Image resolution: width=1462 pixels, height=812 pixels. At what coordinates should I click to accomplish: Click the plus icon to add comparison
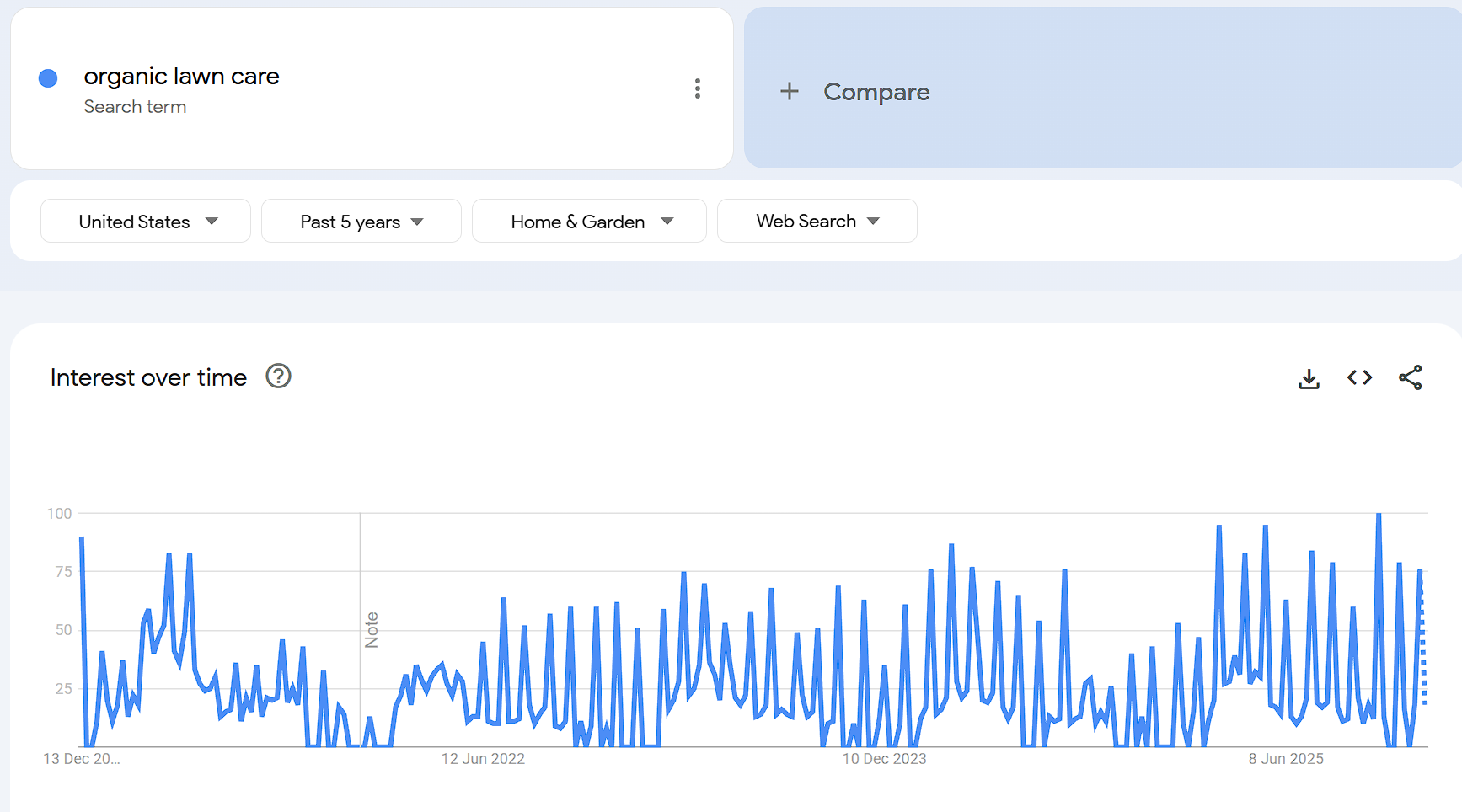pos(789,91)
